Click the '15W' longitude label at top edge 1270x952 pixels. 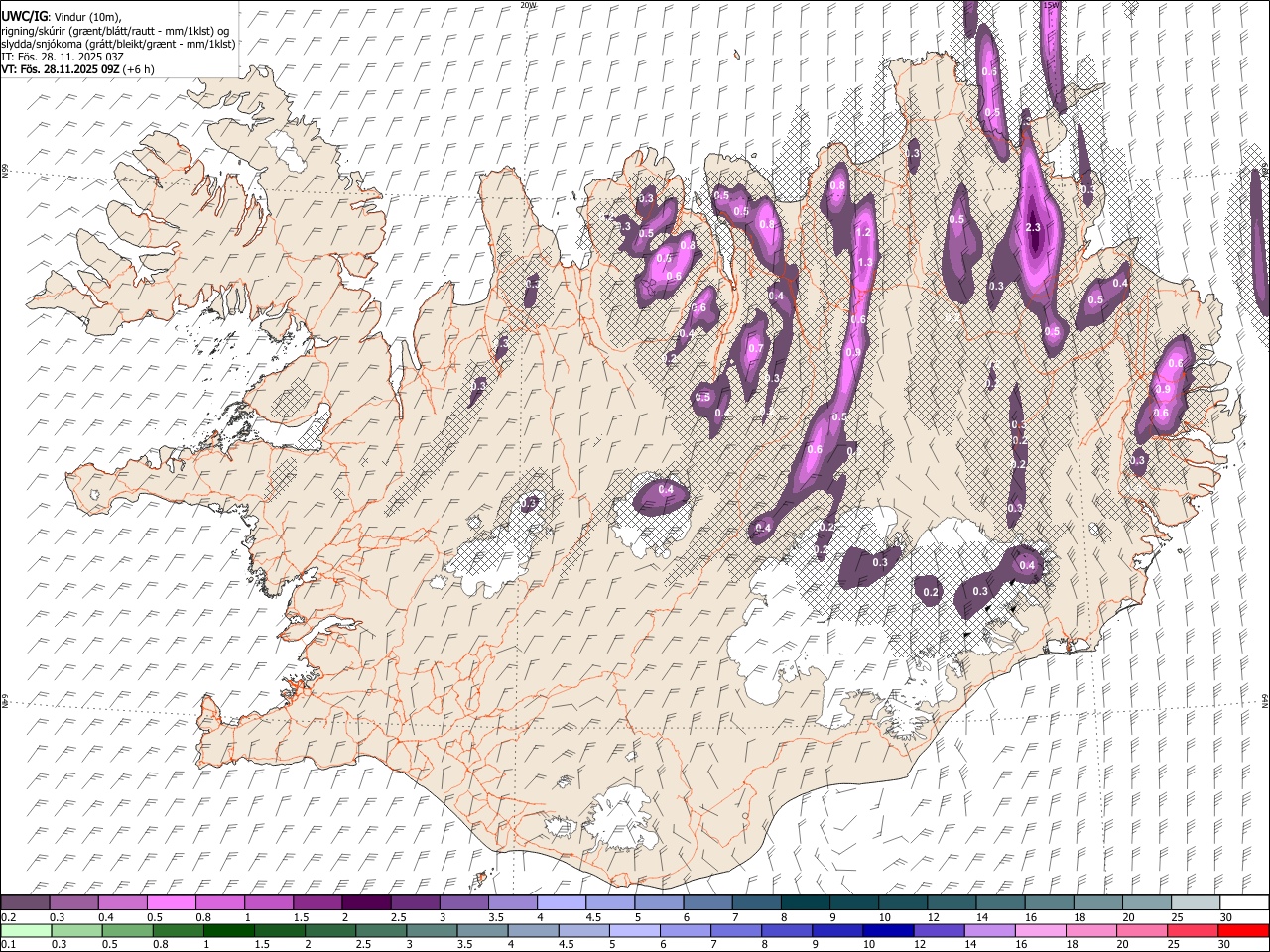click(1051, 5)
